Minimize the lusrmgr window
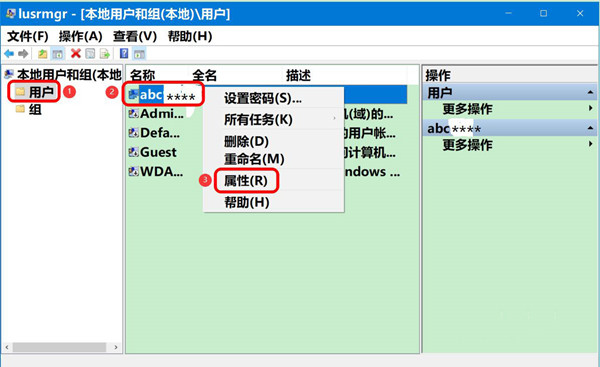600x367 pixels. 508,13
